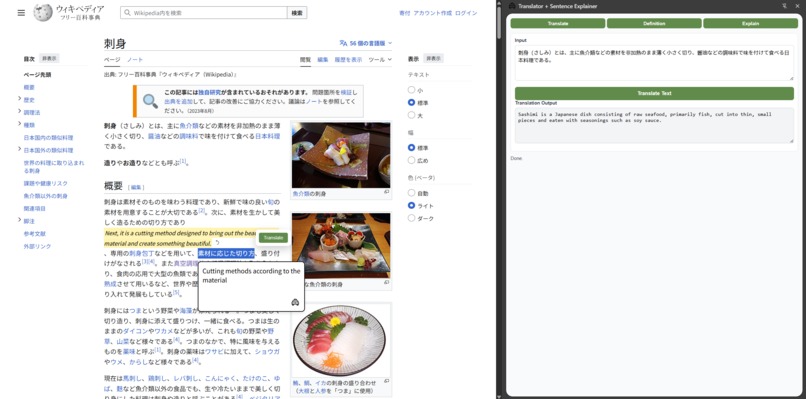The image size is (806, 399).
Task: Open the 独自研究 link in the notice box
Action: (210, 92)
